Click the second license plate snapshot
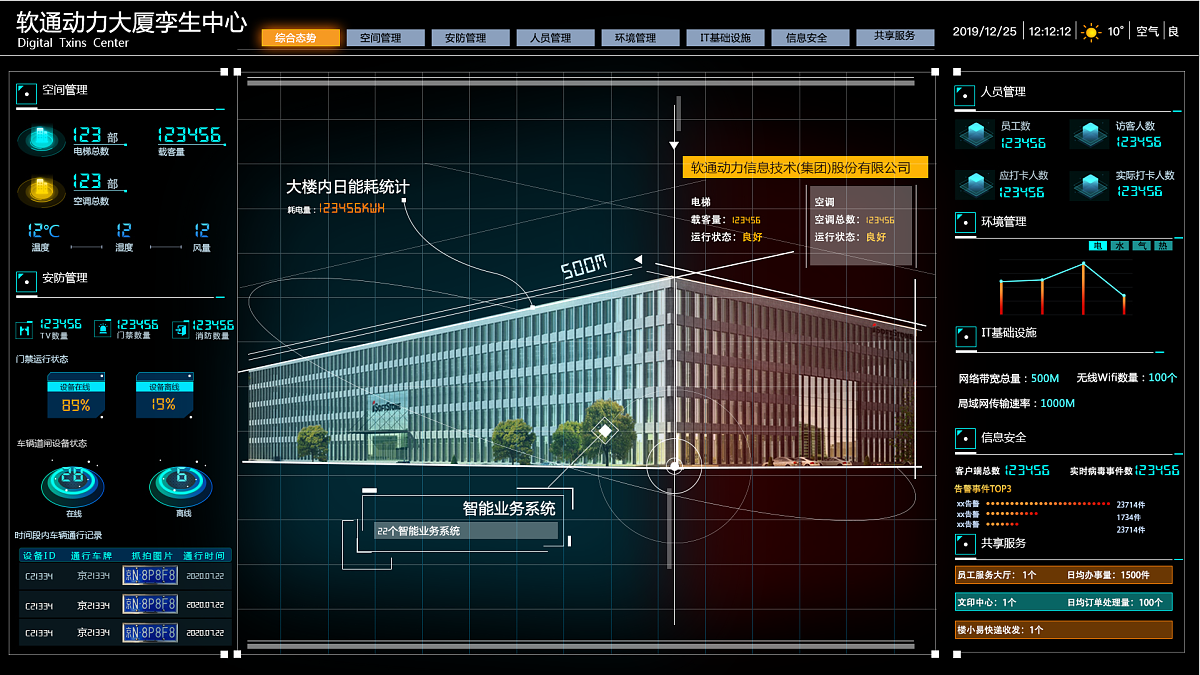The image size is (1200, 675). (150, 604)
